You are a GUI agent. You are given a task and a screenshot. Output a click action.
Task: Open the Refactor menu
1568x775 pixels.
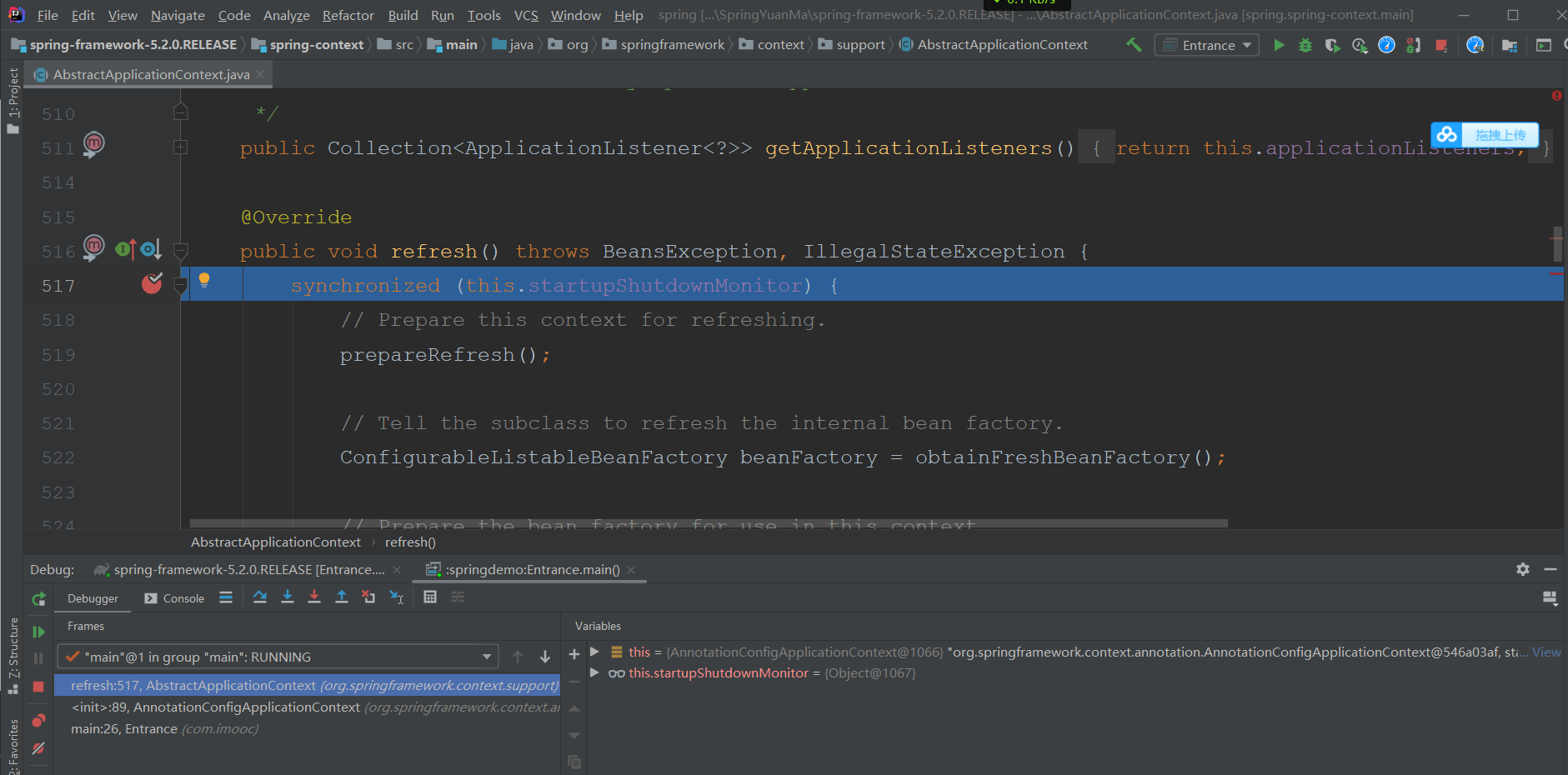pyautogui.click(x=348, y=15)
